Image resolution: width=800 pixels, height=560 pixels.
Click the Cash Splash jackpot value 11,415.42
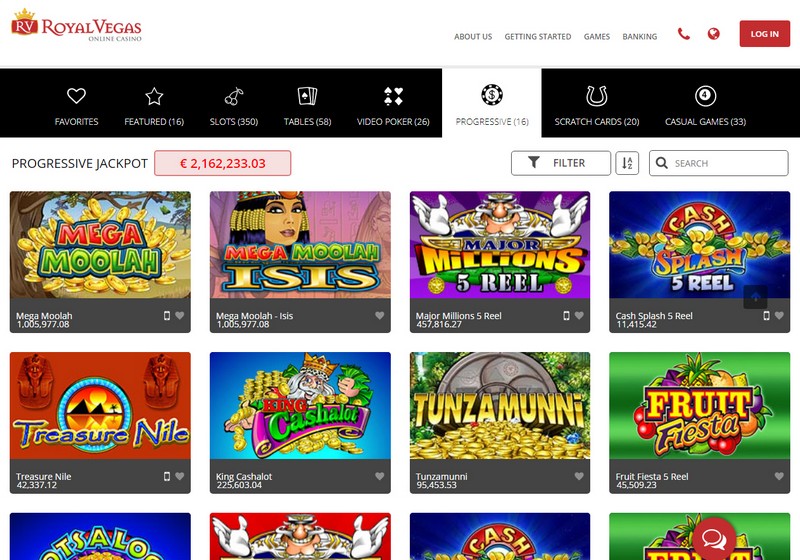click(636, 324)
